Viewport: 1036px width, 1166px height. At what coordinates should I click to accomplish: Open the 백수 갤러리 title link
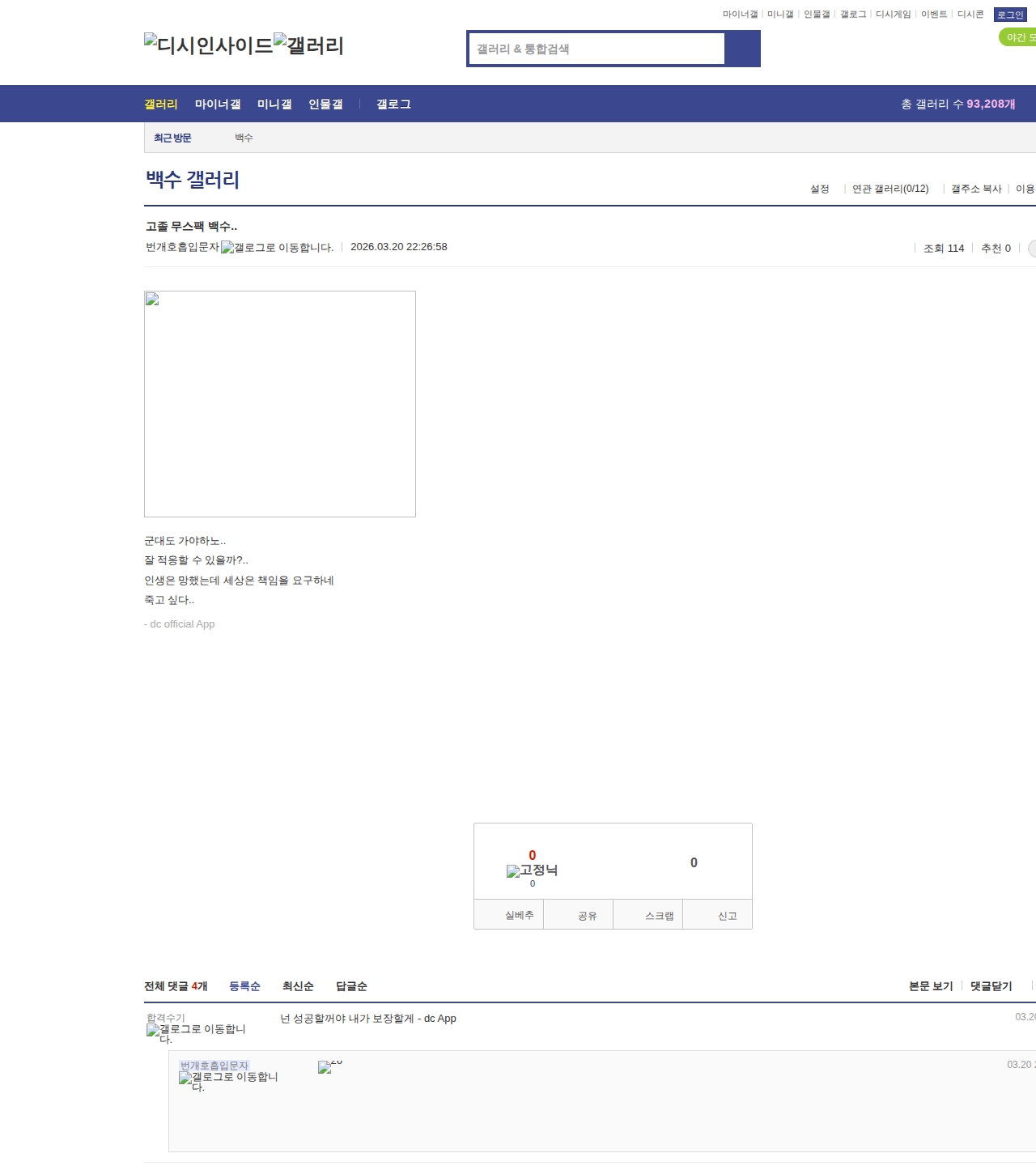coord(193,180)
